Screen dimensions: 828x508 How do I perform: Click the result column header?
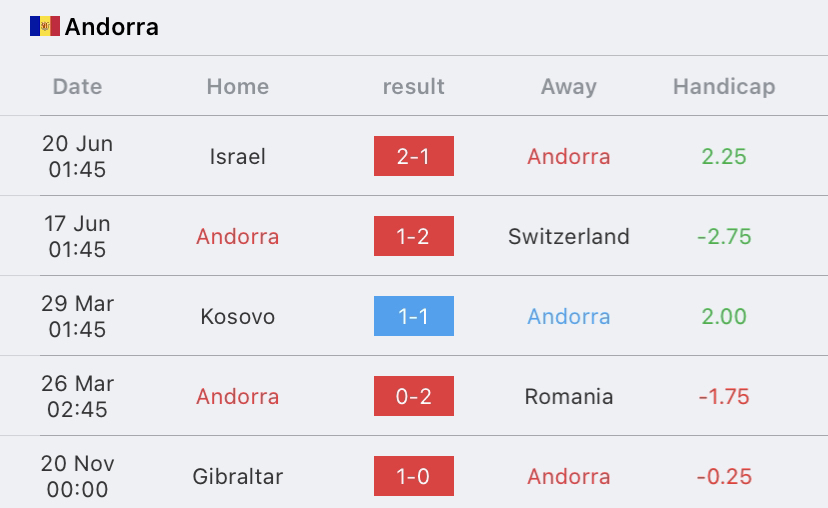tap(413, 87)
